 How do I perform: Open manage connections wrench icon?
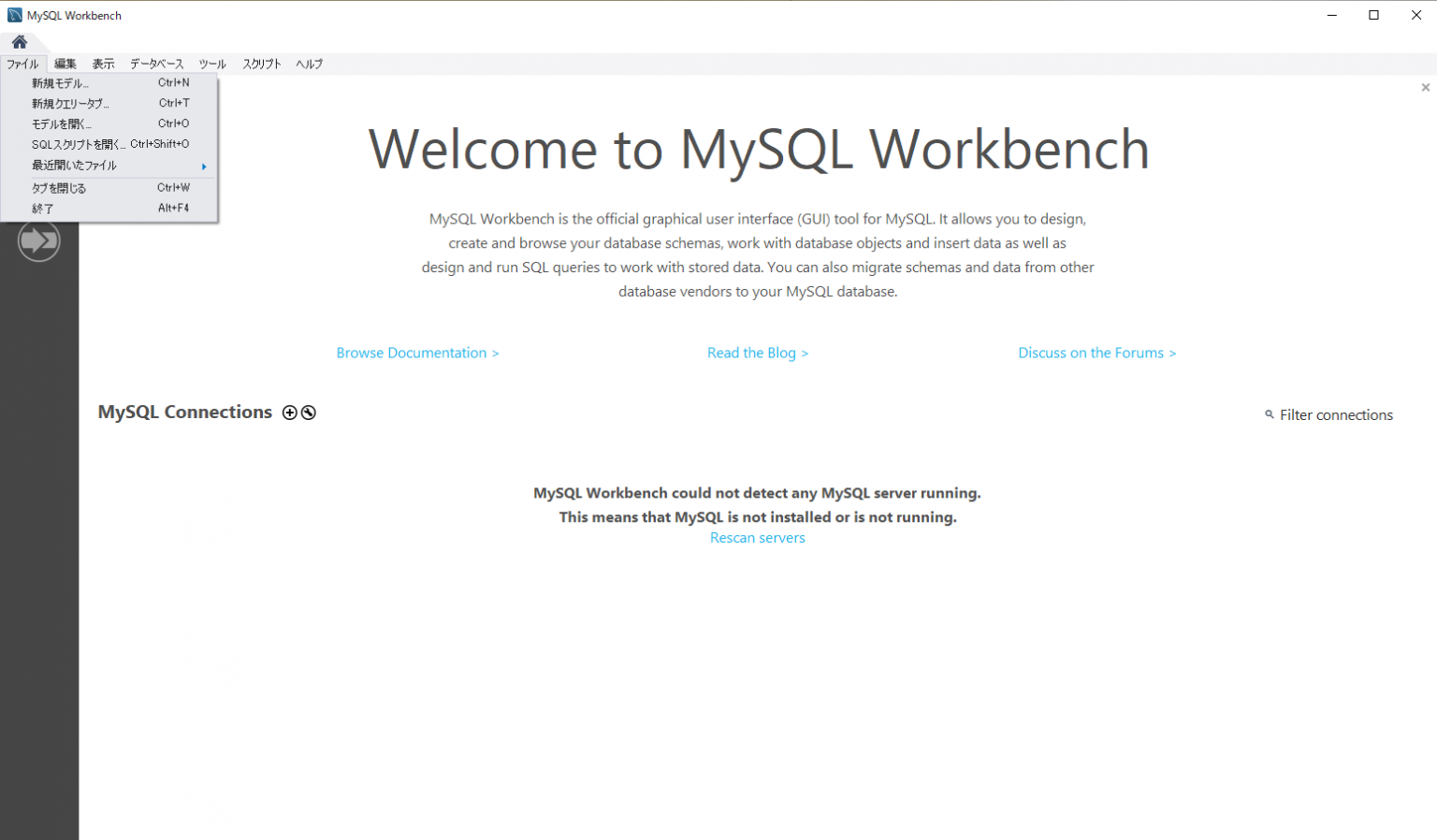click(x=309, y=413)
